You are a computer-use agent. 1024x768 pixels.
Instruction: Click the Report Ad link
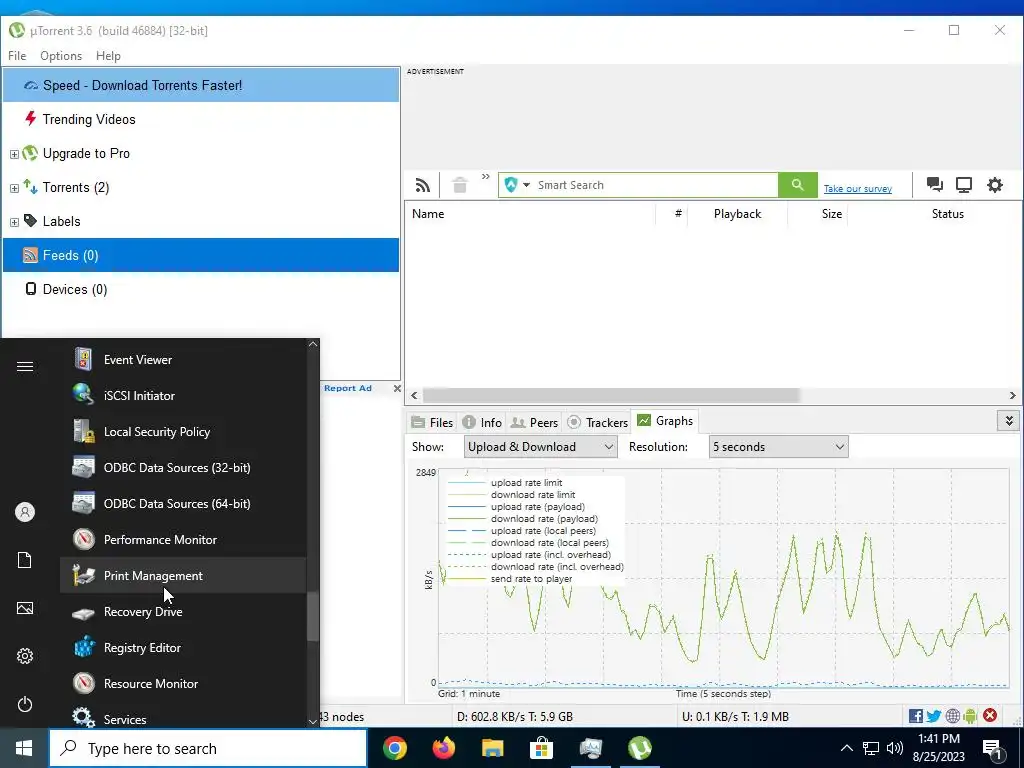pyautogui.click(x=347, y=388)
